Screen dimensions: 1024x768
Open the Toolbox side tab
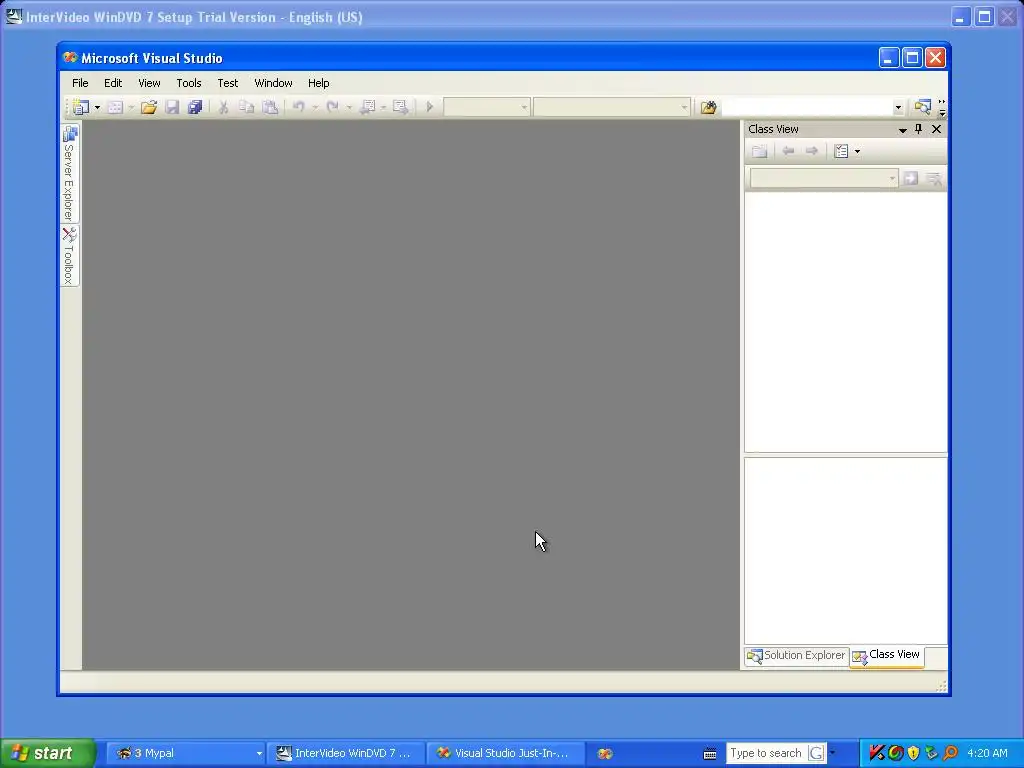[70, 256]
